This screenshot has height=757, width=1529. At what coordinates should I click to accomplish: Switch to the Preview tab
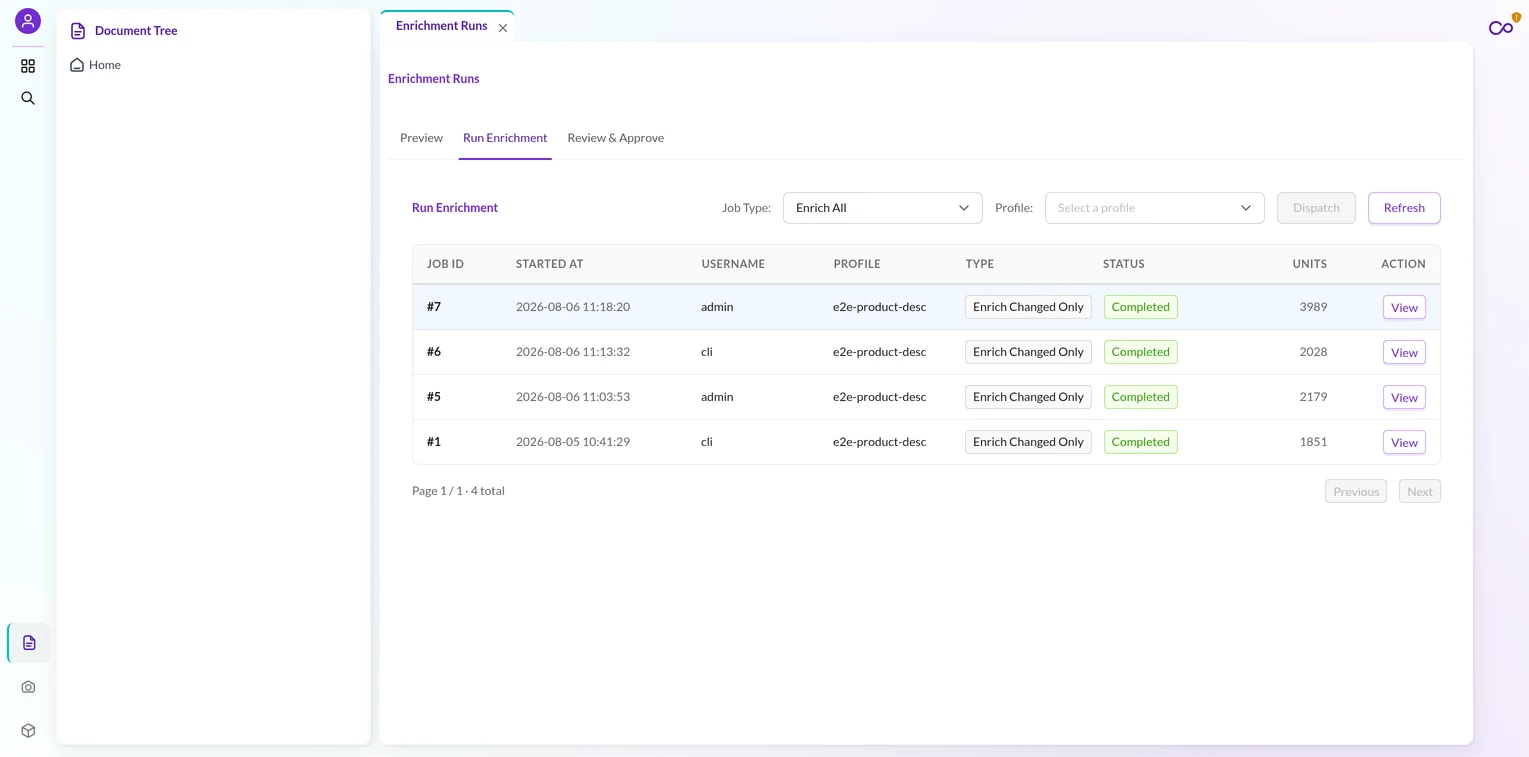[x=421, y=138]
